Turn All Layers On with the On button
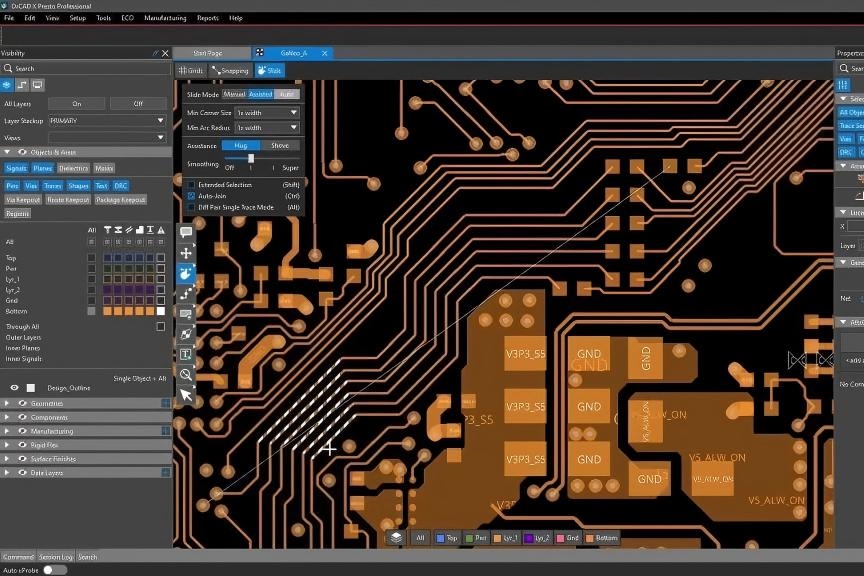The height and width of the screenshot is (576, 864). [76, 103]
